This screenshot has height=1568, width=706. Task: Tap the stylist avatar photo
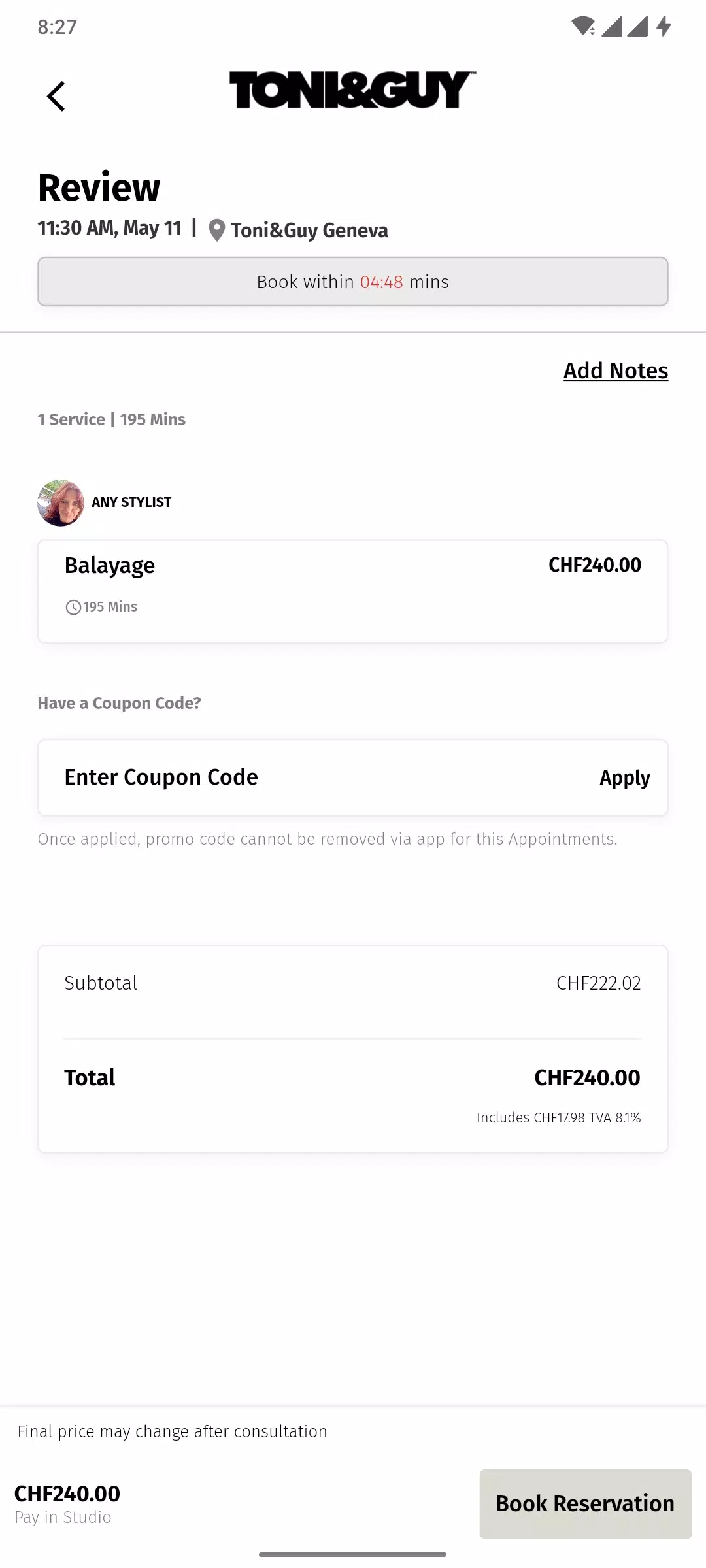point(61,502)
